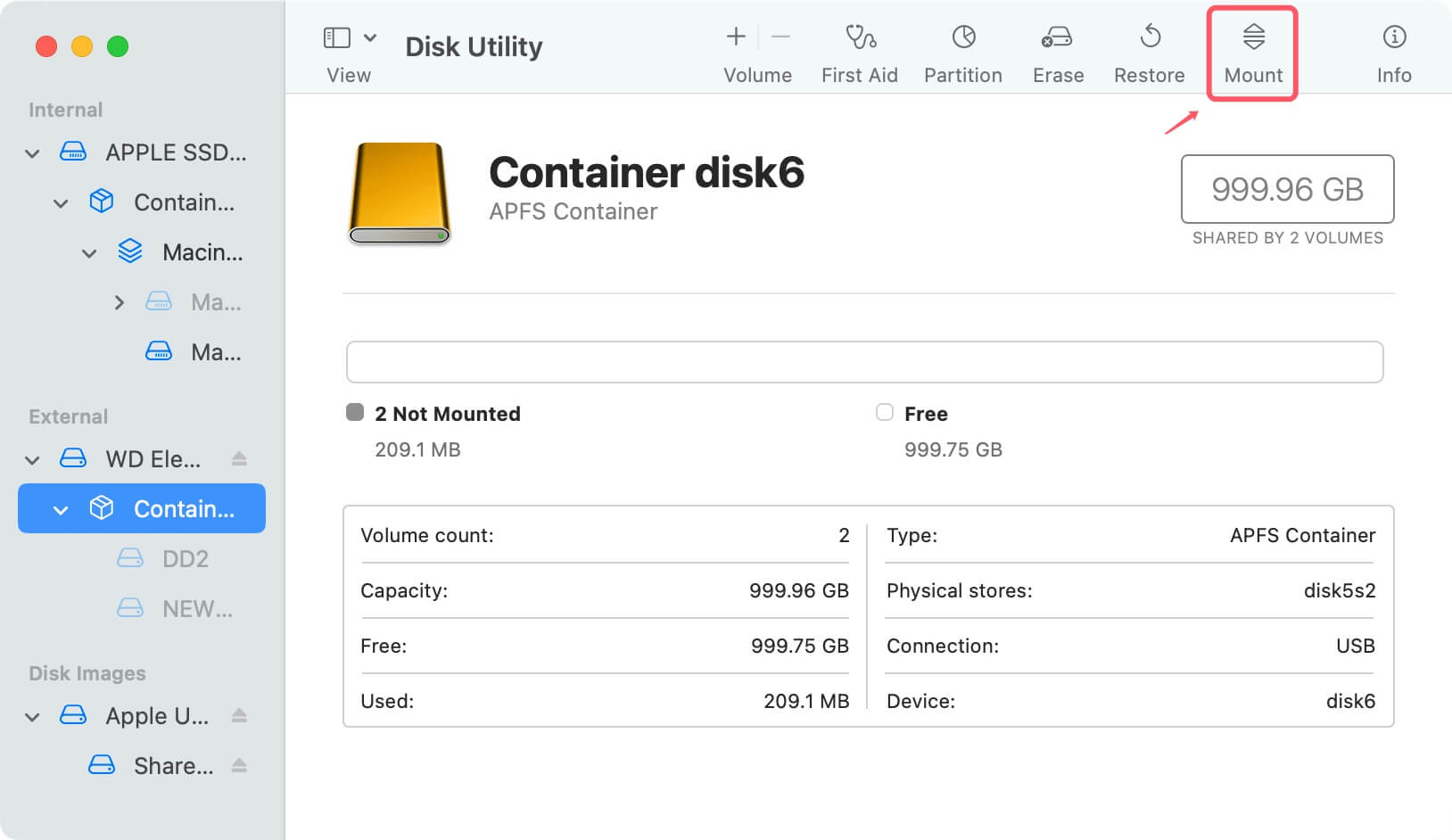
Task: Open the Restore tool
Action: point(1149,49)
